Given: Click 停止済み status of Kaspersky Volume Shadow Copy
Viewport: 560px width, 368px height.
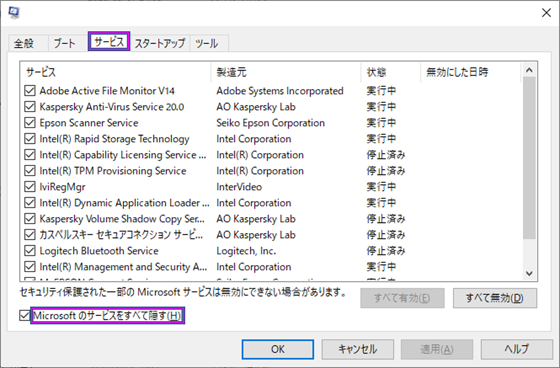Looking at the screenshot, I should point(386,219).
